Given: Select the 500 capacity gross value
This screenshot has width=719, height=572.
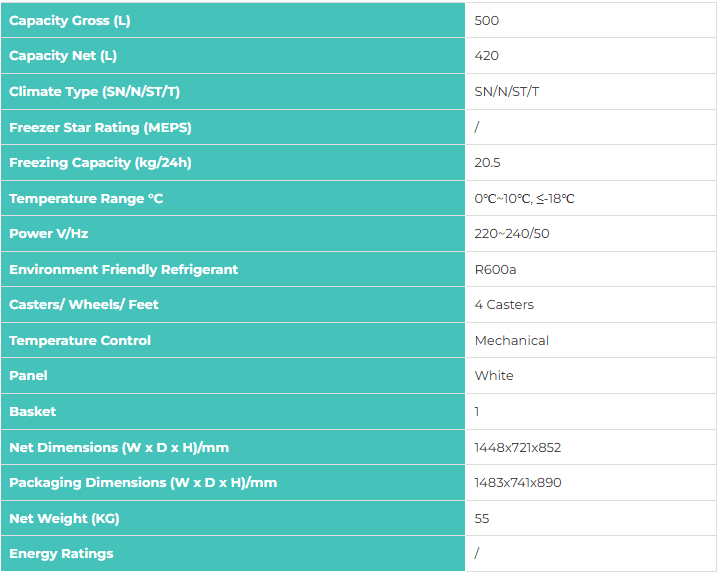Looking at the screenshot, I should [x=487, y=21].
